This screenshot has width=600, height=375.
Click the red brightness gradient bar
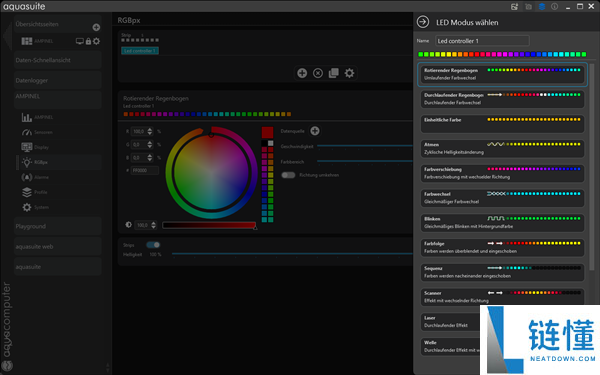209,225
